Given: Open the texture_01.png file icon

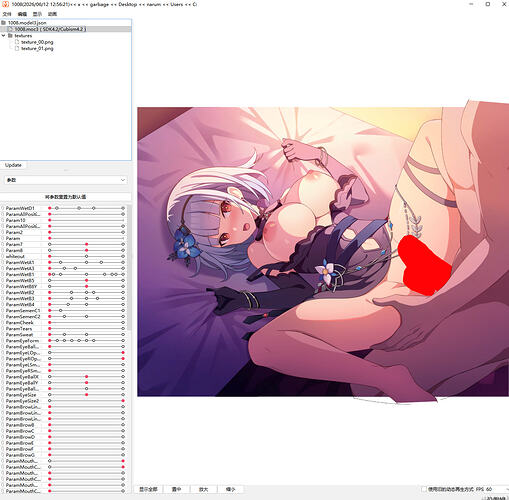Looking at the screenshot, I should coord(17,48).
